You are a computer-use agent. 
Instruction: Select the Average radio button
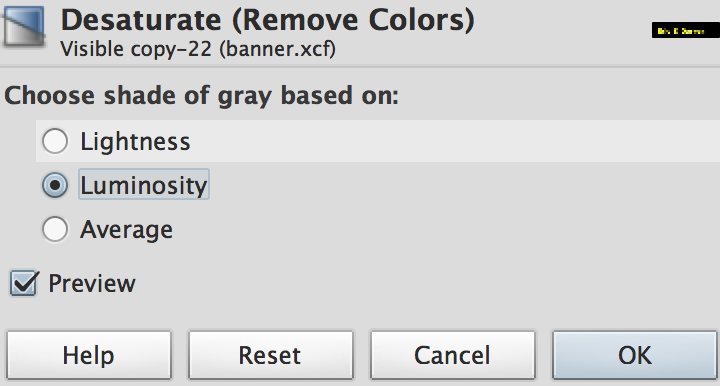coord(55,229)
